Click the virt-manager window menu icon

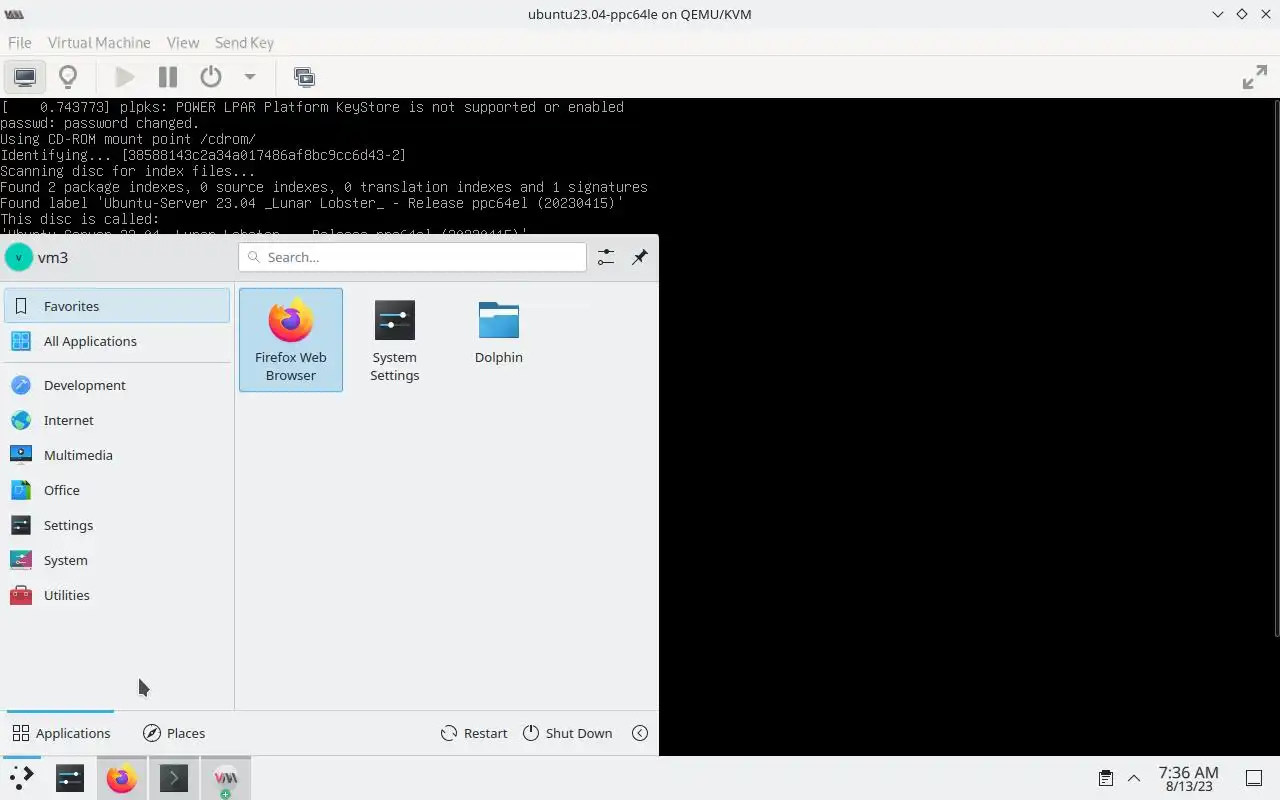point(14,14)
